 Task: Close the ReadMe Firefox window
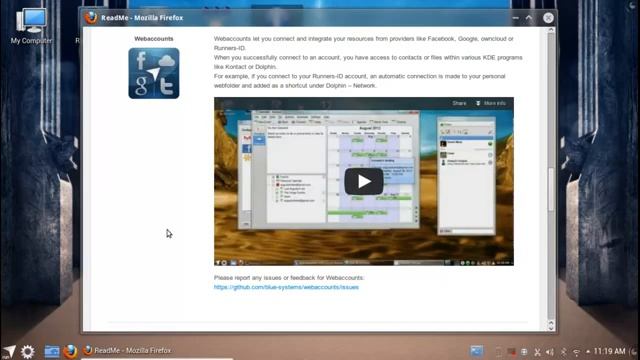548,18
